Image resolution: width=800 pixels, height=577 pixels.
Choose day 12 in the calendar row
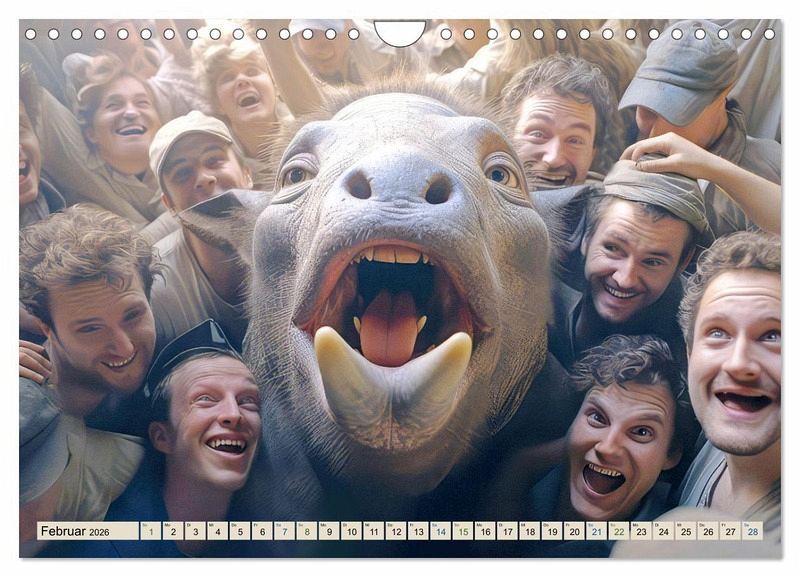tap(395, 531)
